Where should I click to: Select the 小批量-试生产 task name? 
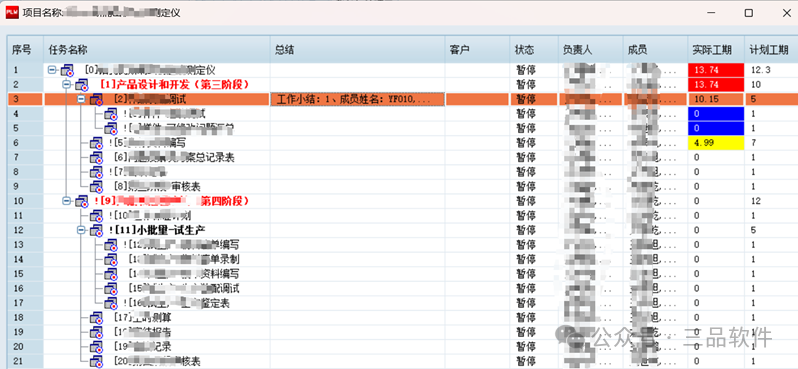point(157,230)
